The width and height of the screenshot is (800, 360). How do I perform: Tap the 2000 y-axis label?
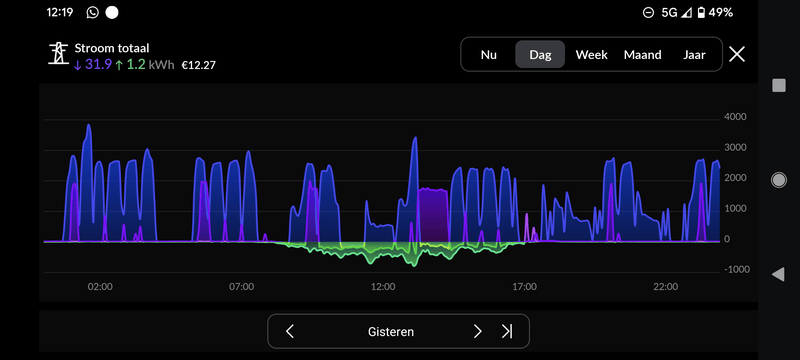tap(735, 178)
